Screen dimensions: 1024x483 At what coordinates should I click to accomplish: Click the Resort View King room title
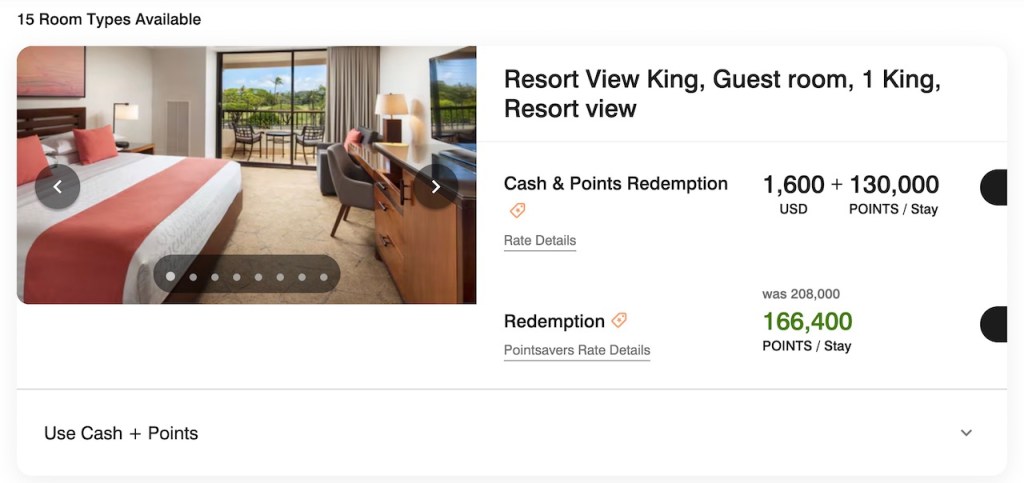coord(721,93)
